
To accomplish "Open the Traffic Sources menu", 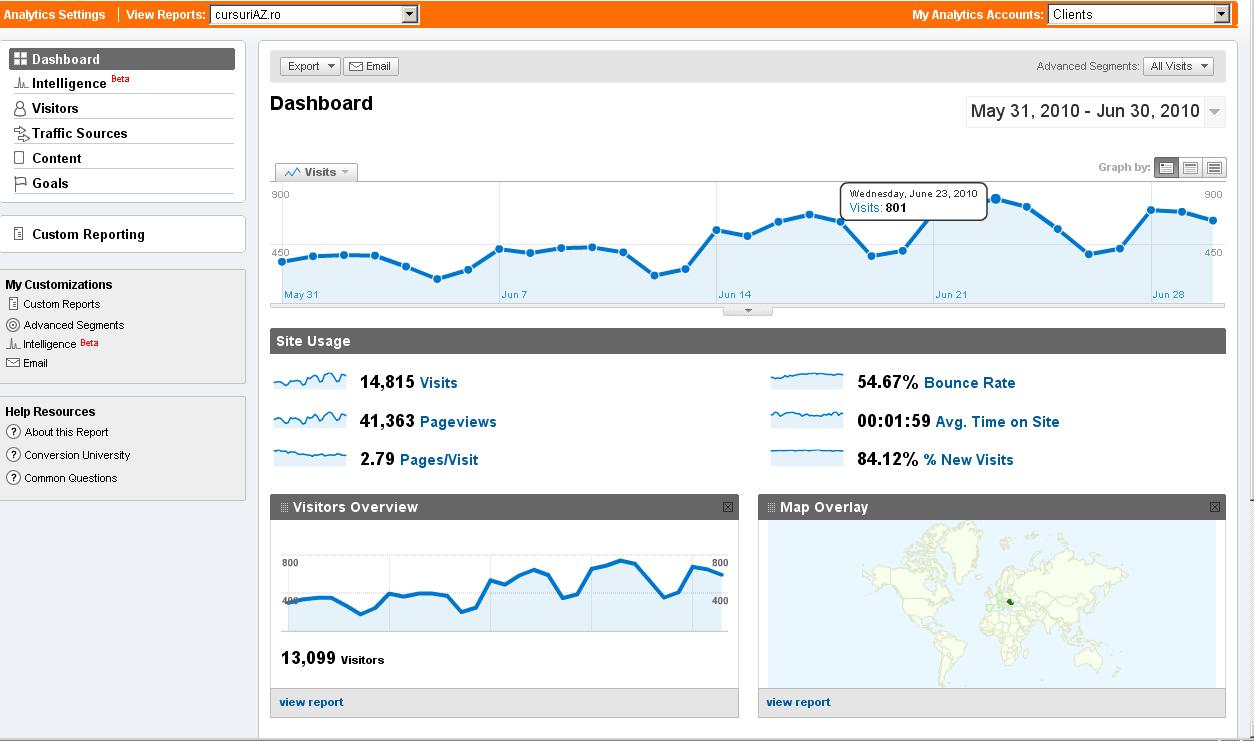I will (x=79, y=133).
